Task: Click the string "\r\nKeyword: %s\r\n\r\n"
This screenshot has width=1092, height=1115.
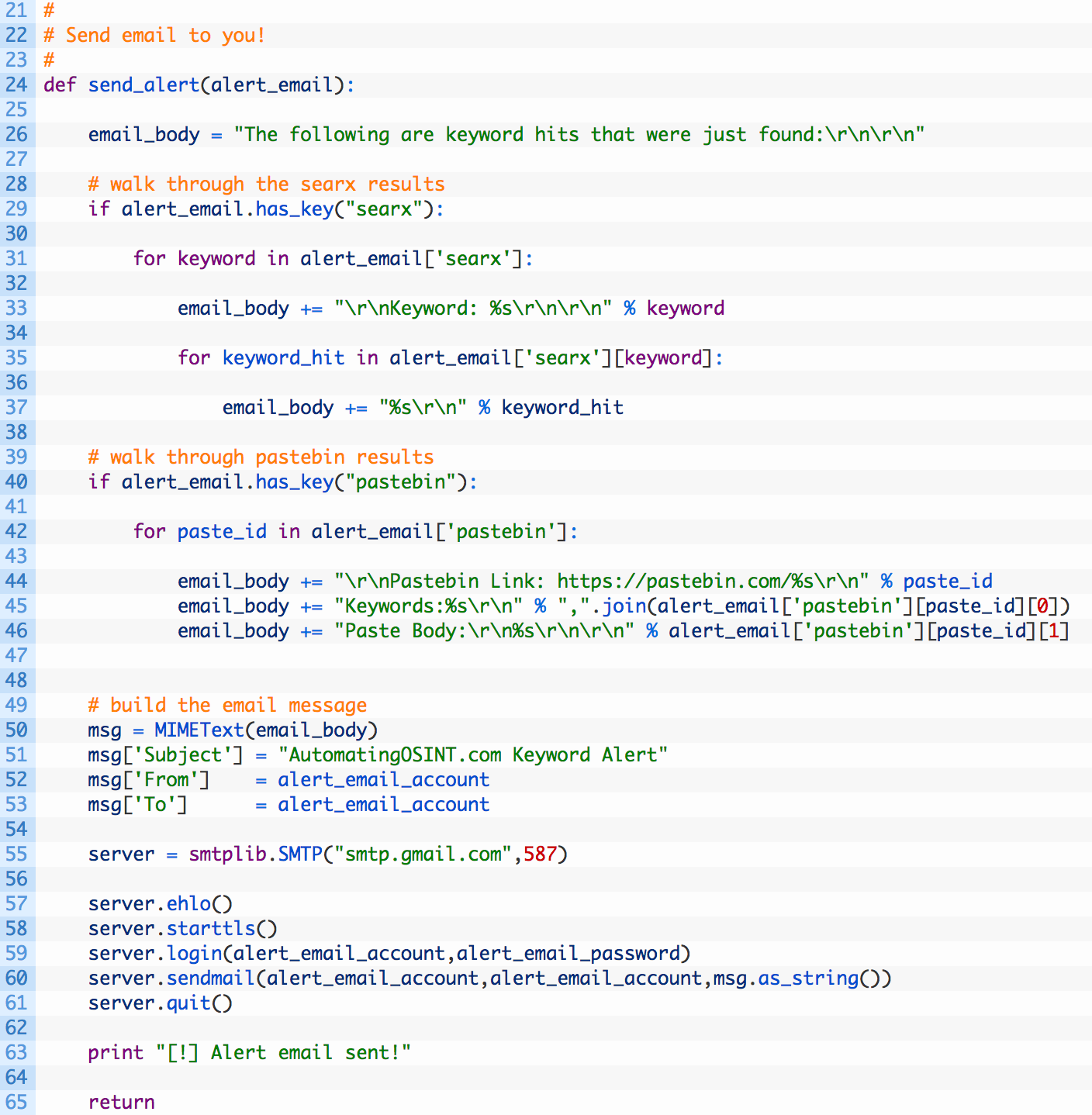Action: (473, 308)
